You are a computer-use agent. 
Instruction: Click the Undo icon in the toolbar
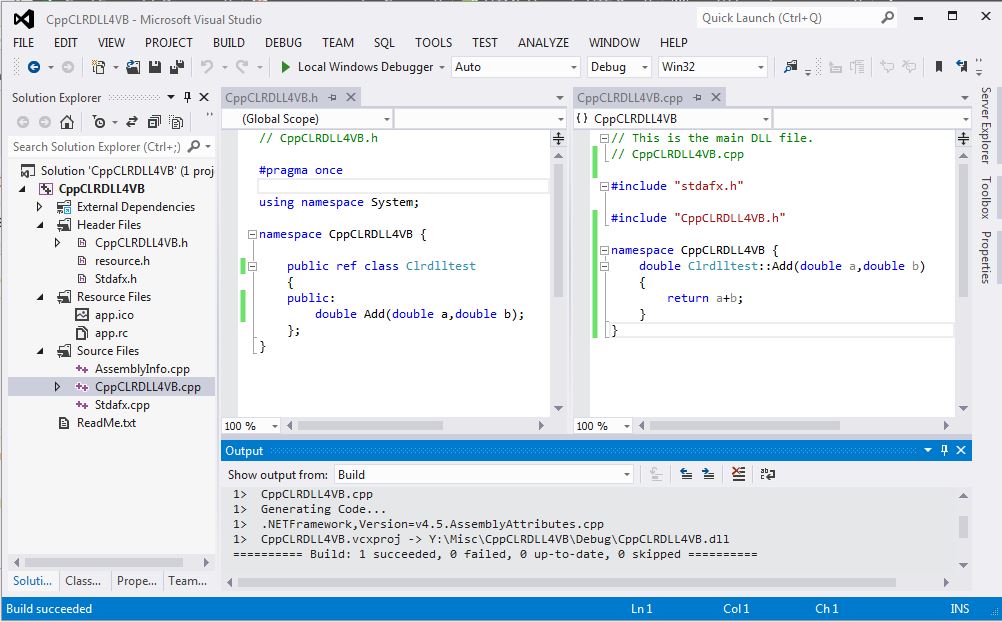tap(205, 66)
